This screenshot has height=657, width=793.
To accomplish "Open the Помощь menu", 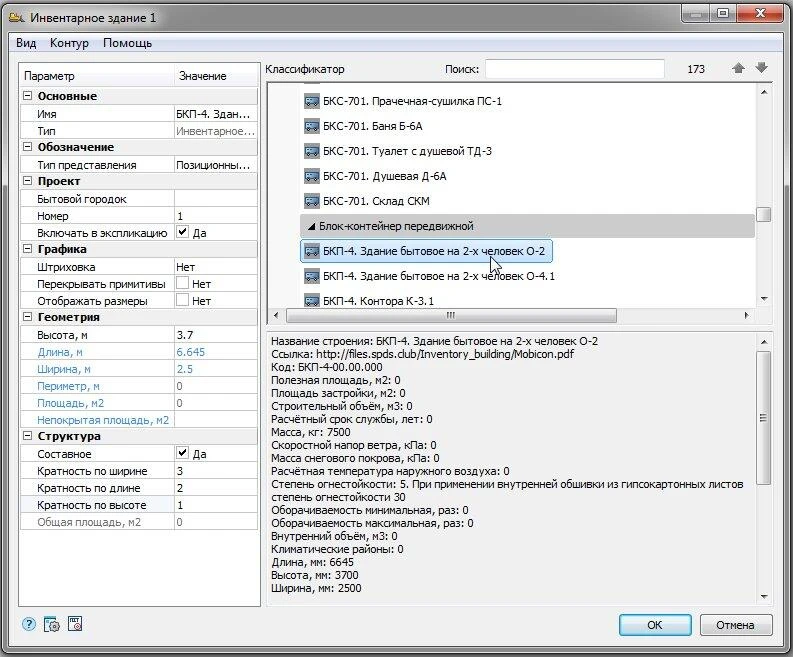I will tap(127, 43).
